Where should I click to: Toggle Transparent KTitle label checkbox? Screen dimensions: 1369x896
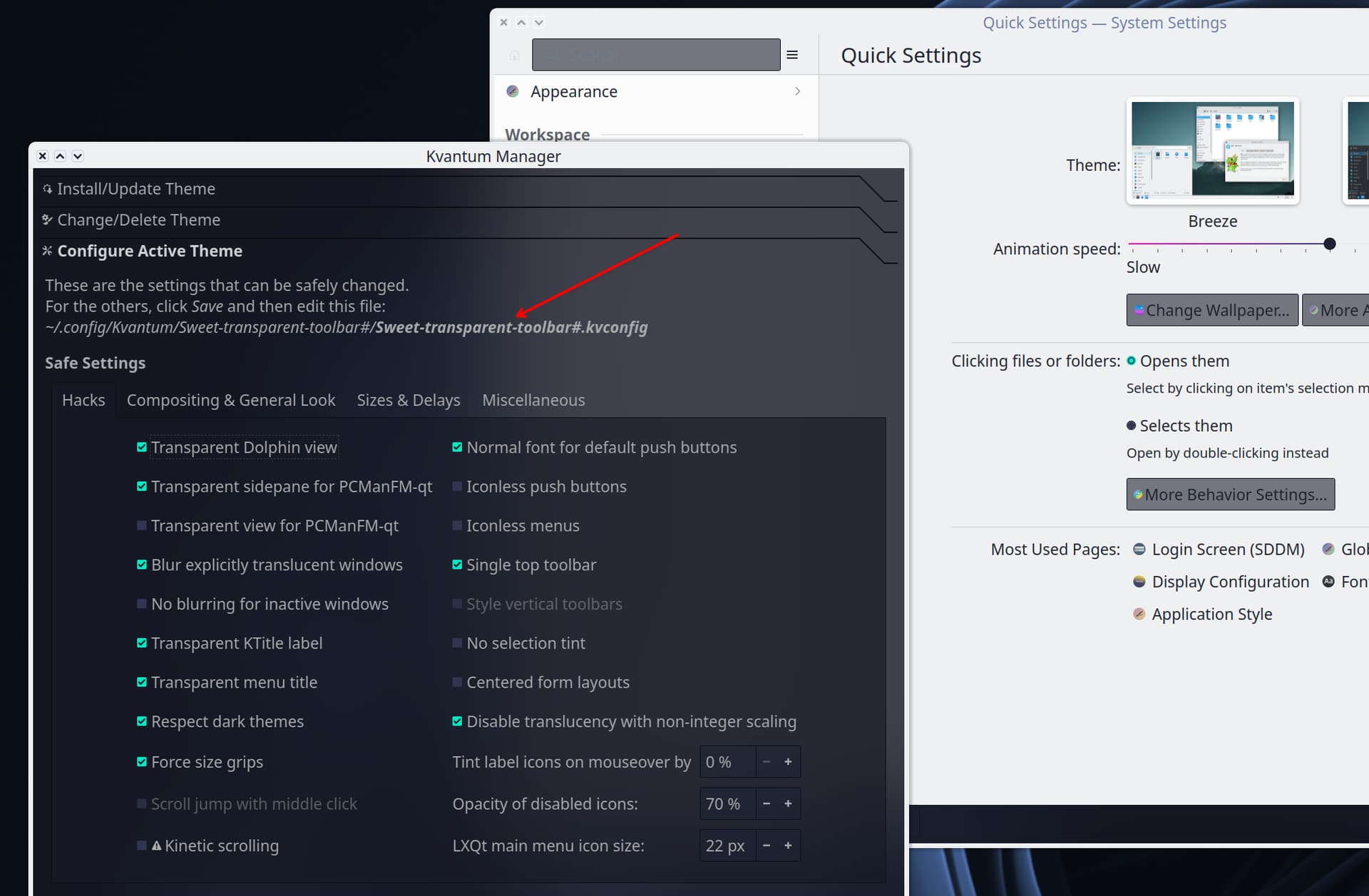click(x=142, y=643)
